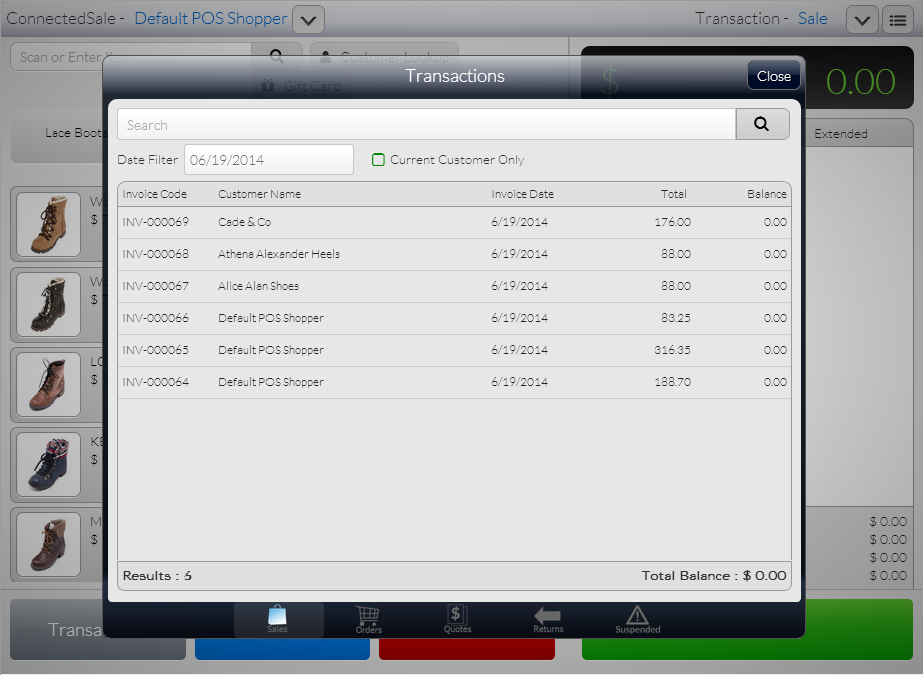Sort by Customer Name column header
Screen dimensions: 923x675
pos(260,194)
